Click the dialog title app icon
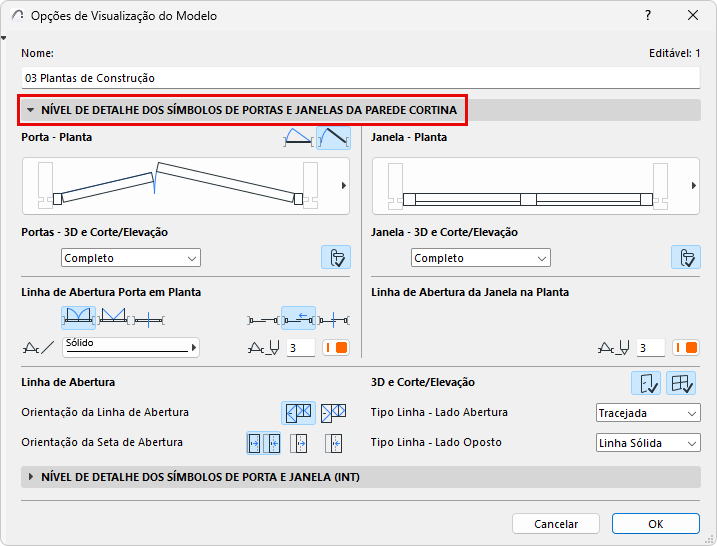Viewport: 717px width, 546px height. coord(17,16)
